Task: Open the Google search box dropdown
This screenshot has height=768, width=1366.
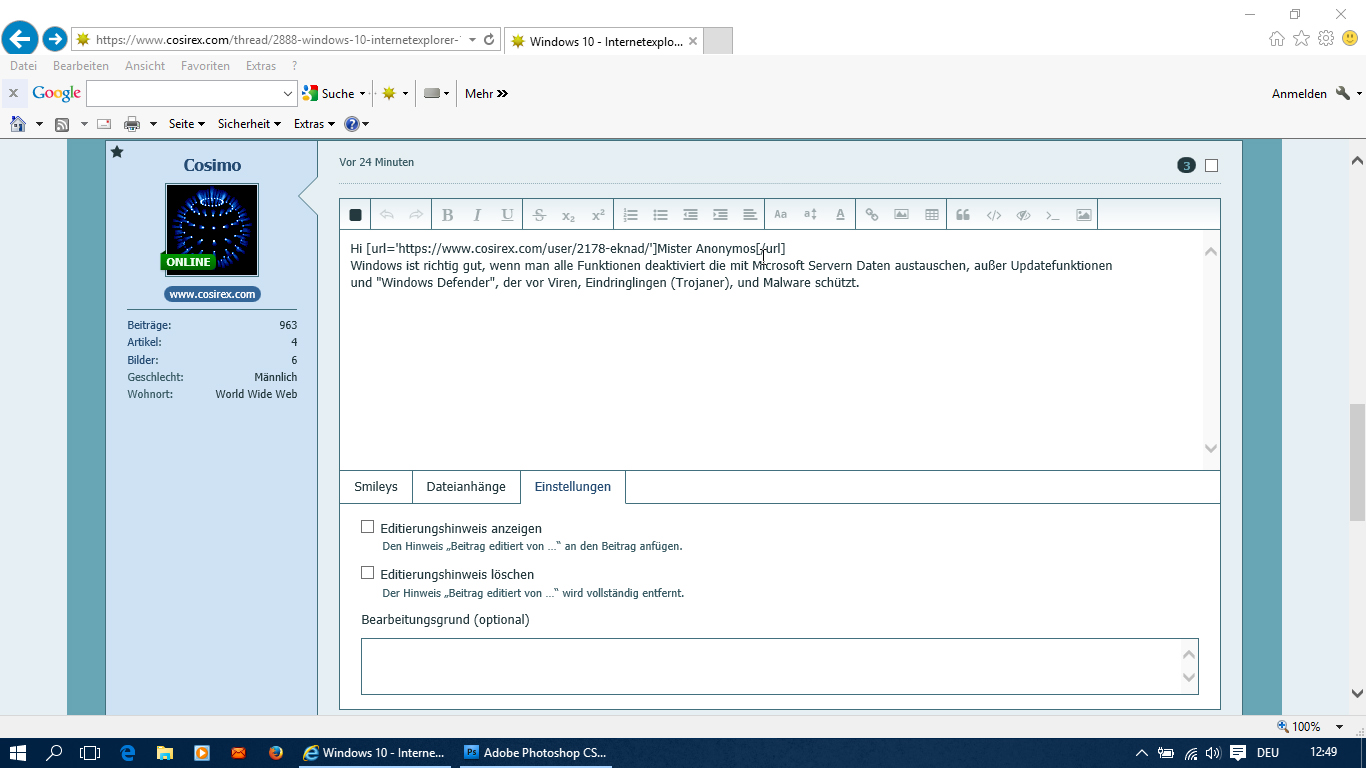Action: 289,94
